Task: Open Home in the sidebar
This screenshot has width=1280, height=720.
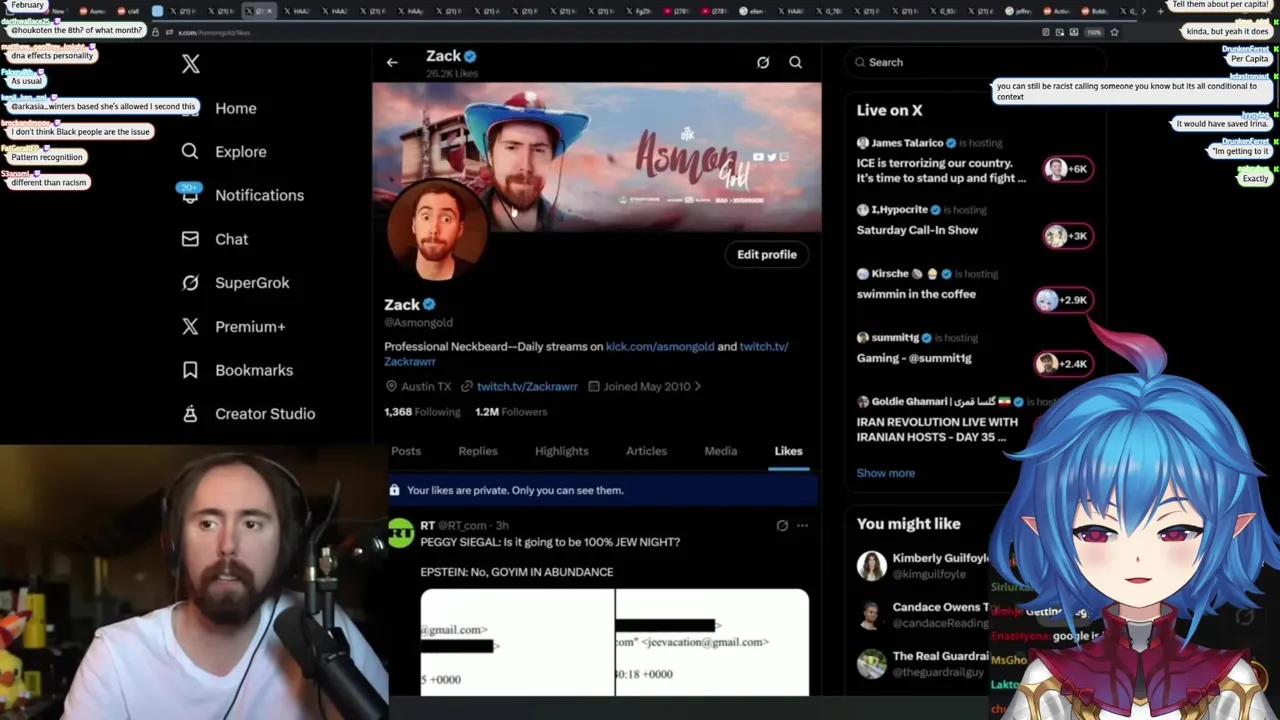Action: pyautogui.click(x=236, y=108)
